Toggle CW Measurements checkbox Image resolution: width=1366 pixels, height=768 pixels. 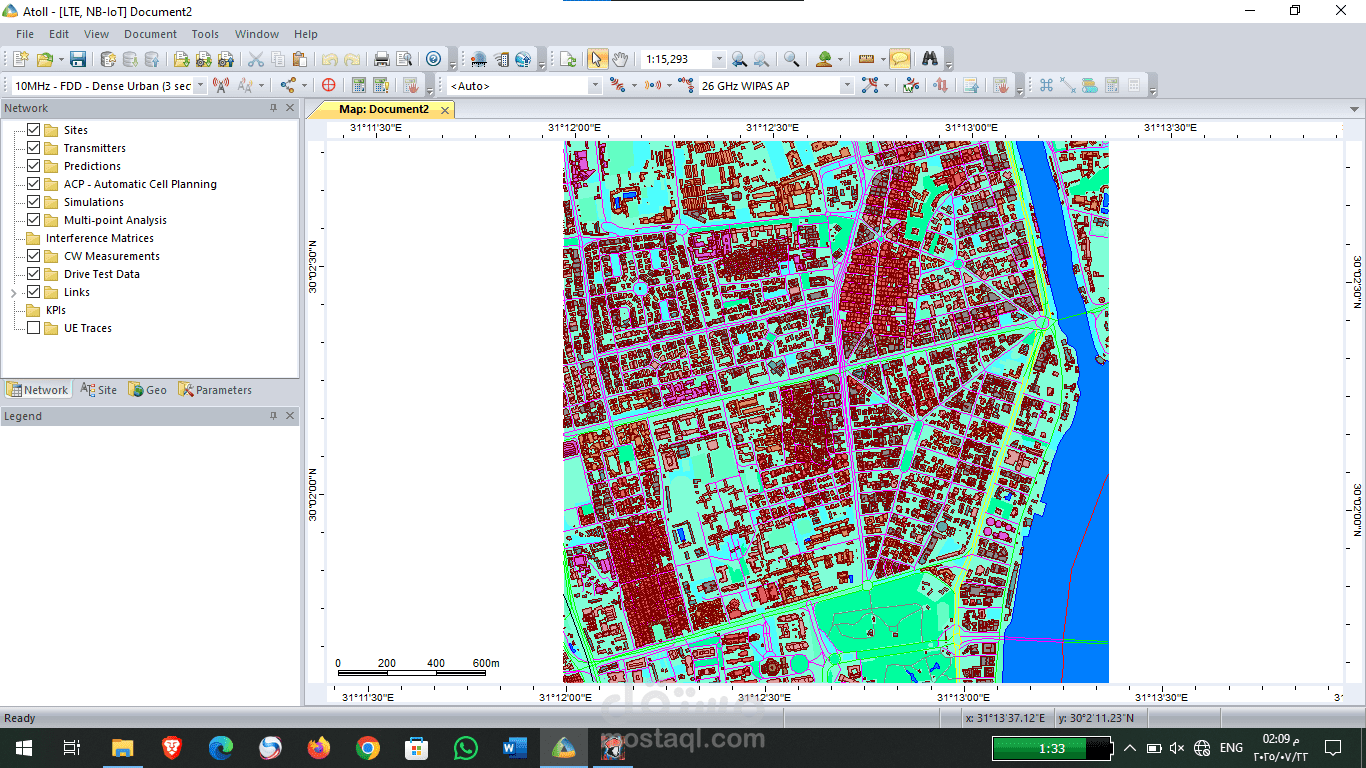34,256
